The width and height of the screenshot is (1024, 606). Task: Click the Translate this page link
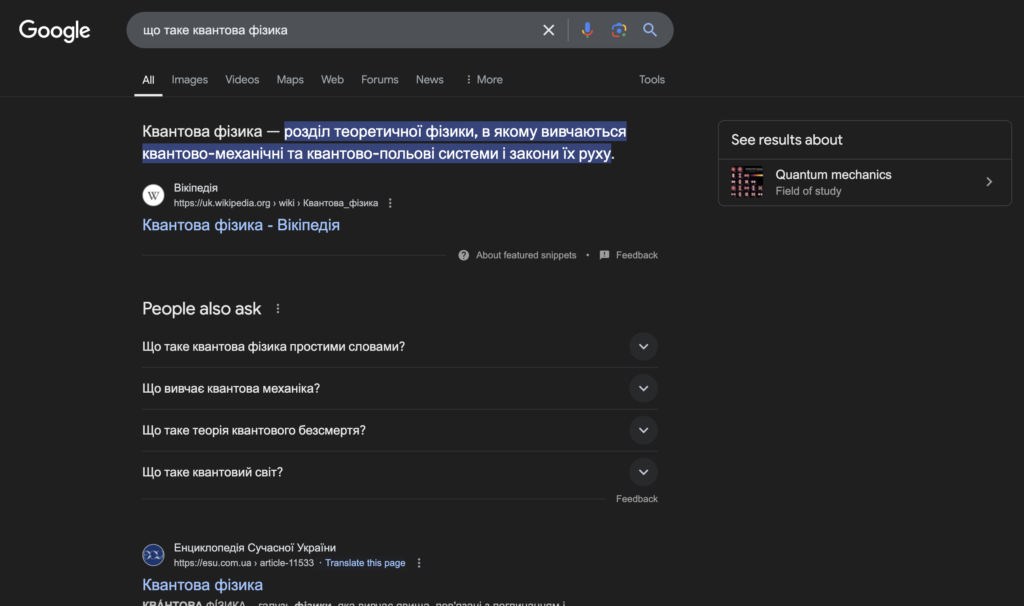click(x=365, y=563)
